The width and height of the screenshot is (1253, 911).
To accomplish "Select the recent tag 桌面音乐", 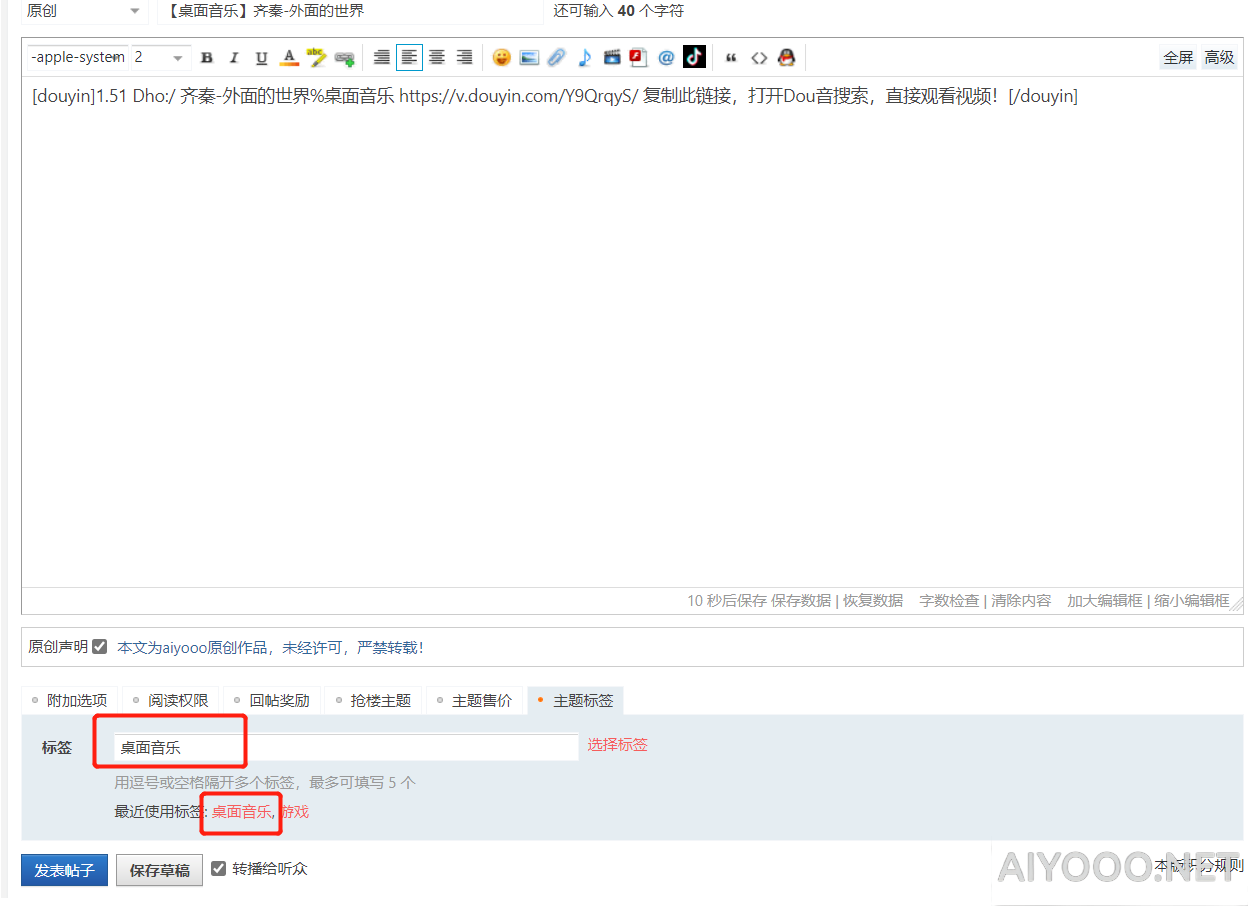I will (241, 812).
